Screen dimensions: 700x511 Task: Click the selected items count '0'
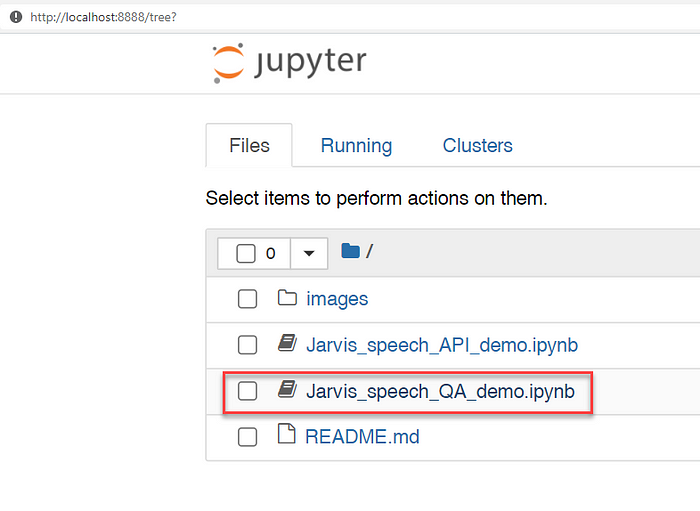(271, 253)
